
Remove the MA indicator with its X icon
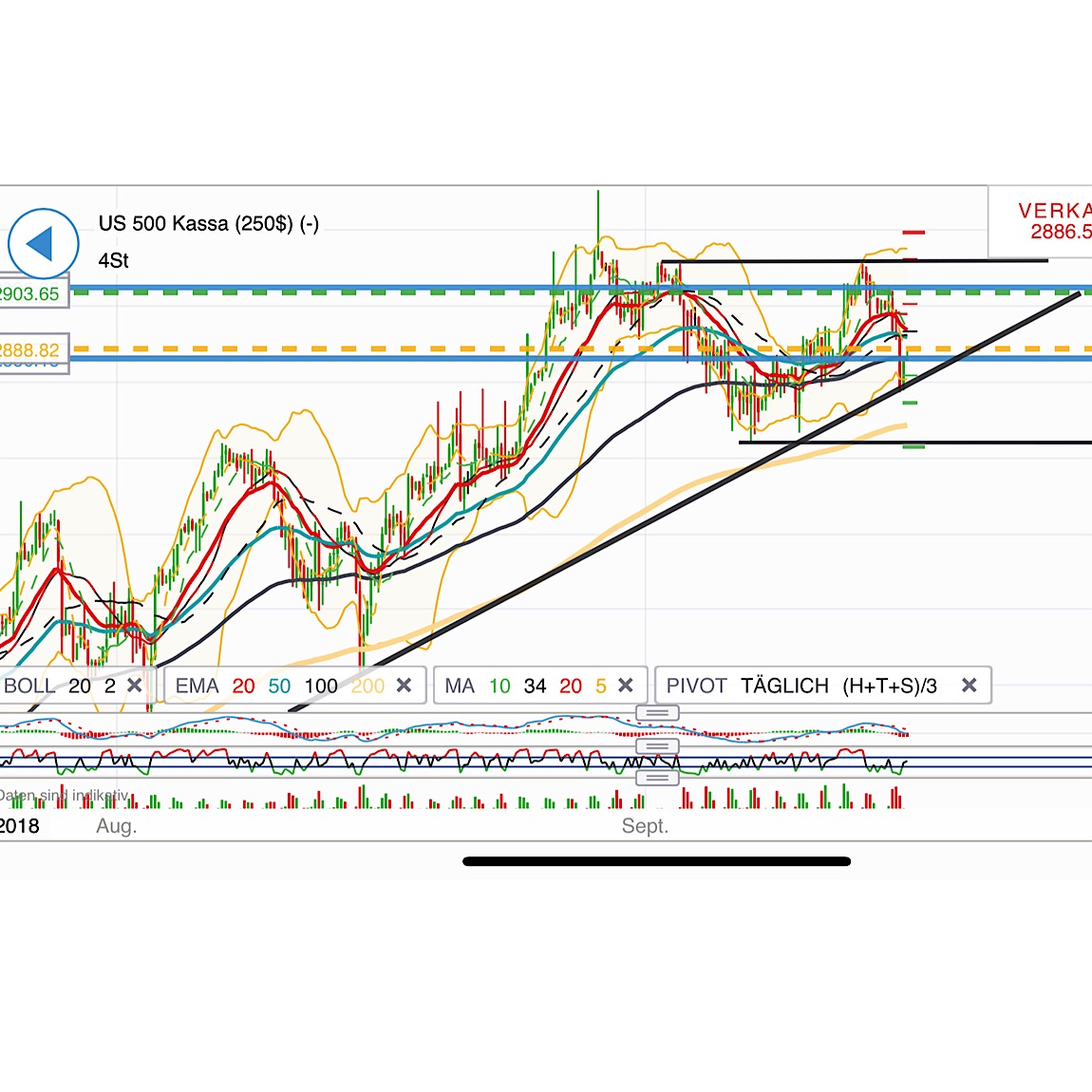click(x=626, y=685)
